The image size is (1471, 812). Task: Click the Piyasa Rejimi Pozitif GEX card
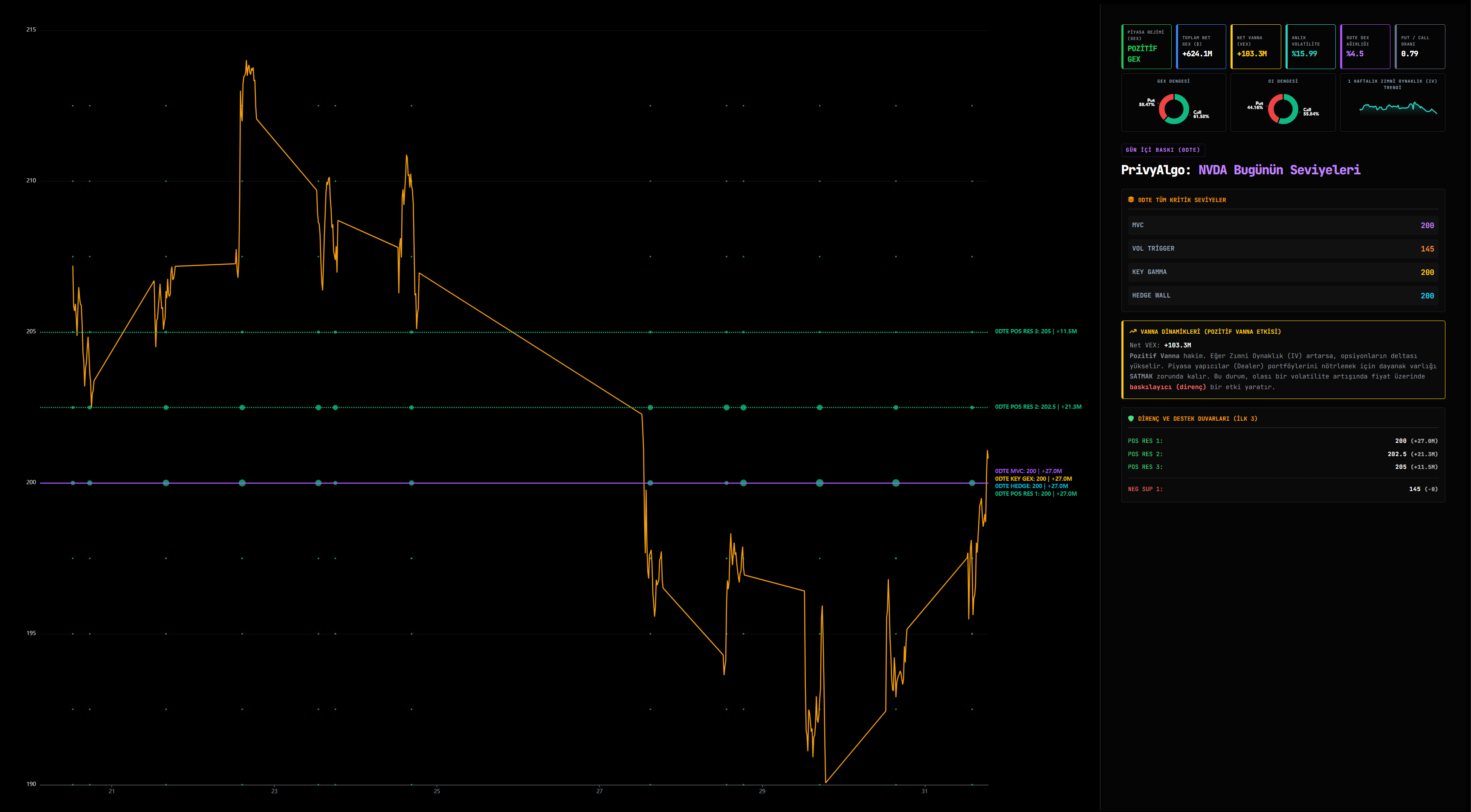(x=1146, y=46)
